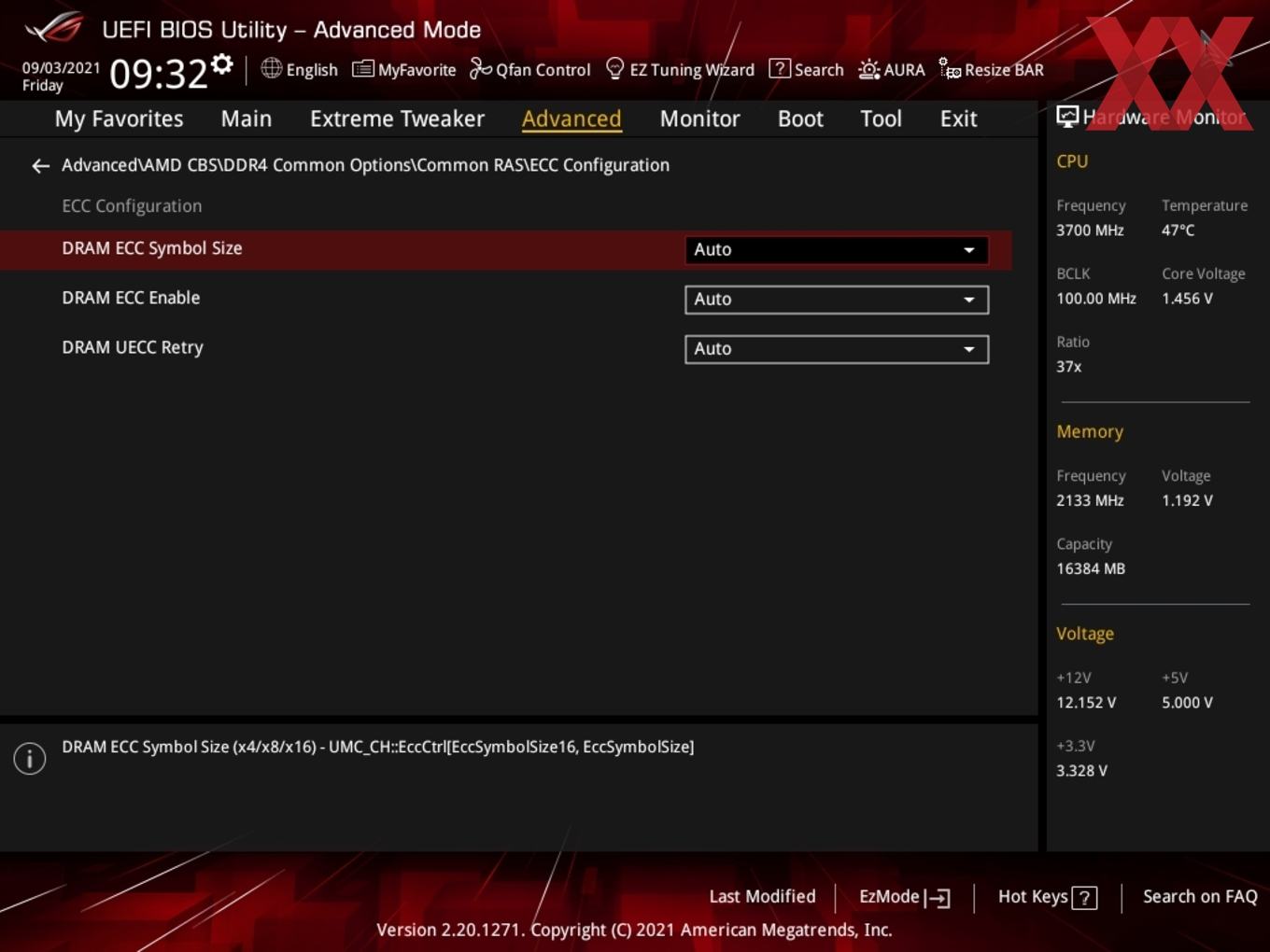Click +12V value 12.152 V
This screenshot has width=1270, height=952.
click(x=1086, y=703)
